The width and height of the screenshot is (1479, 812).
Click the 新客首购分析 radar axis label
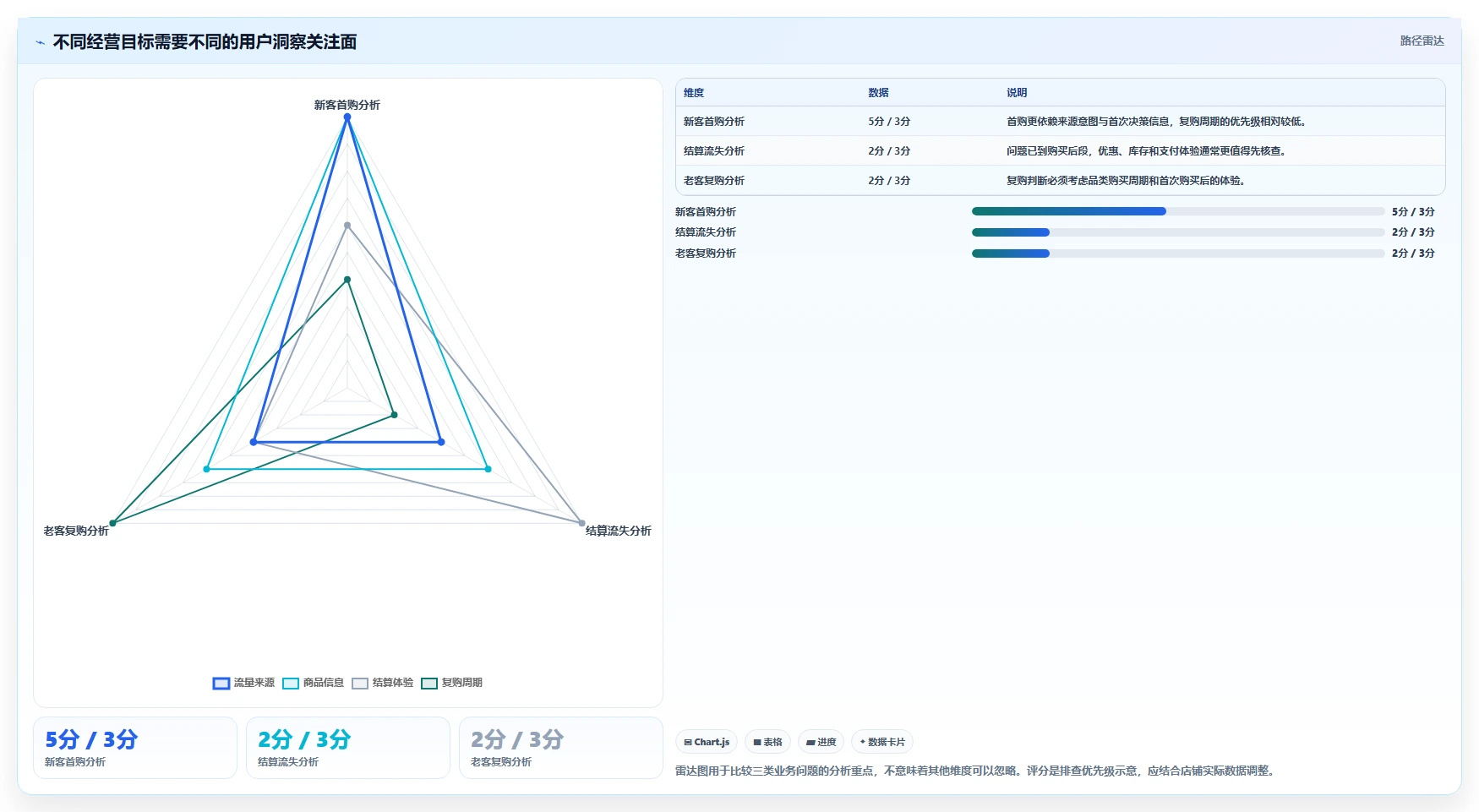pos(347,105)
